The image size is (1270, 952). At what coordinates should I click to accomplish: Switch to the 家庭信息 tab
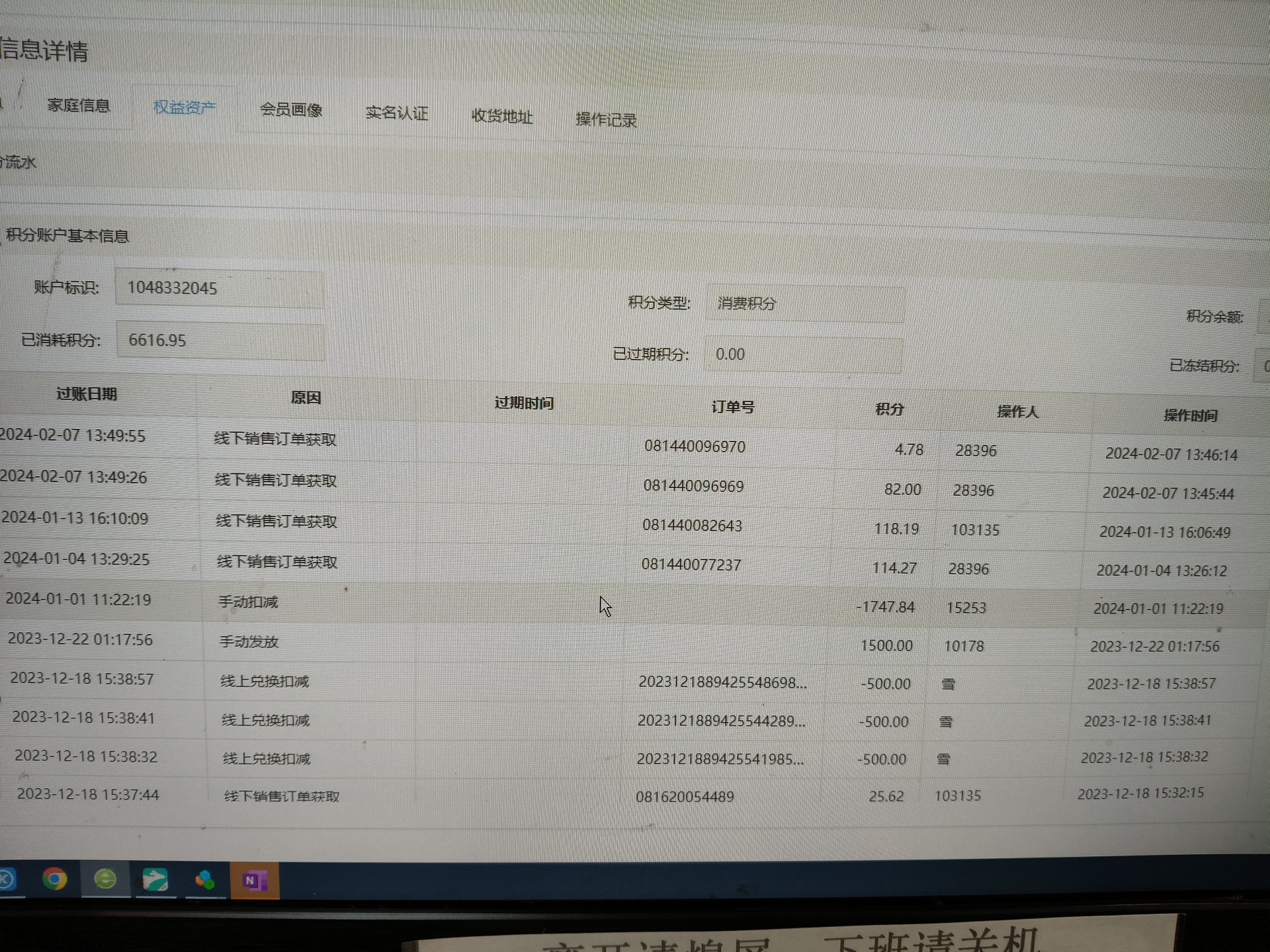tap(78, 106)
